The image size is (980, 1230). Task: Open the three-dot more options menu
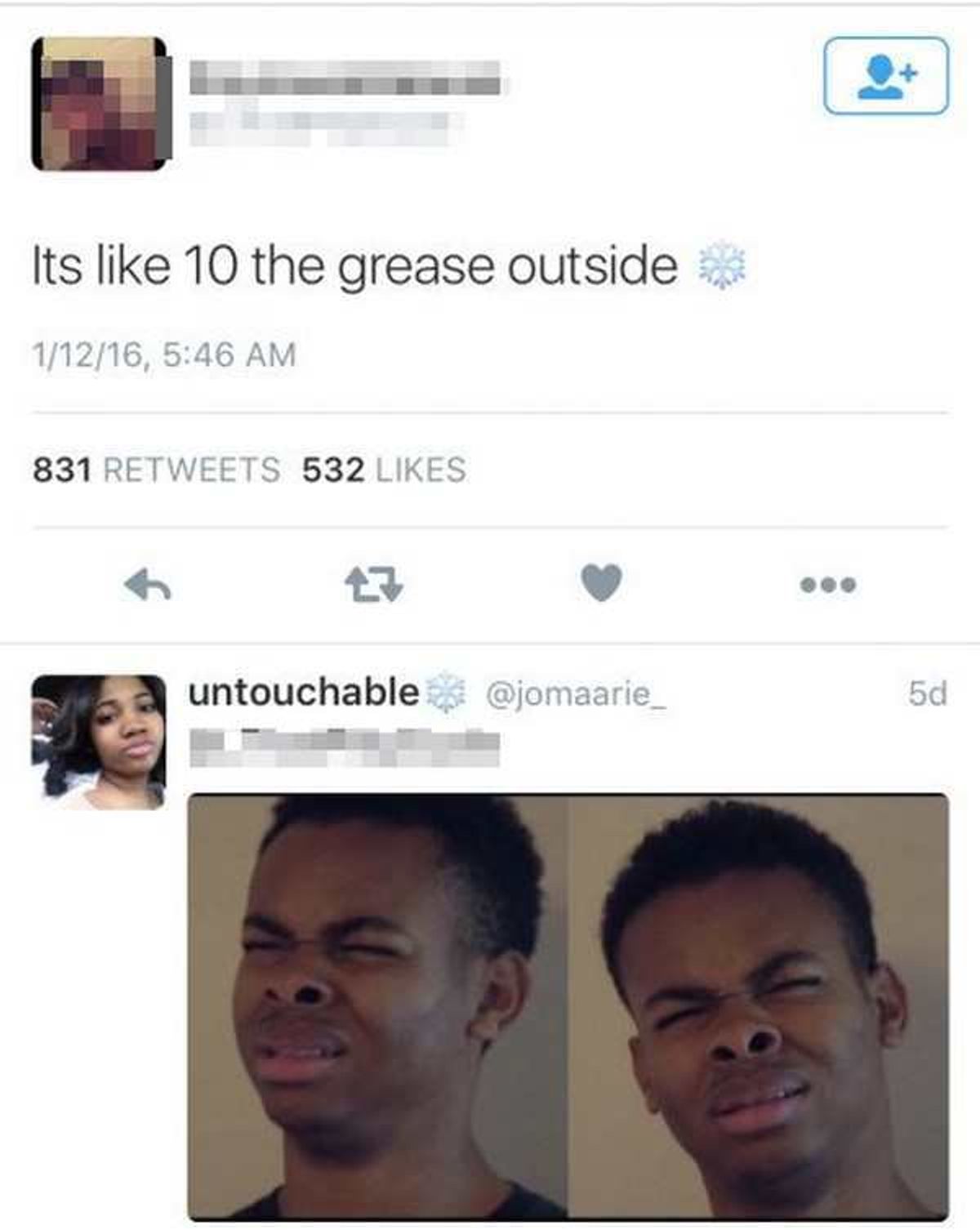pyautogui.click(x=828, y=585)
